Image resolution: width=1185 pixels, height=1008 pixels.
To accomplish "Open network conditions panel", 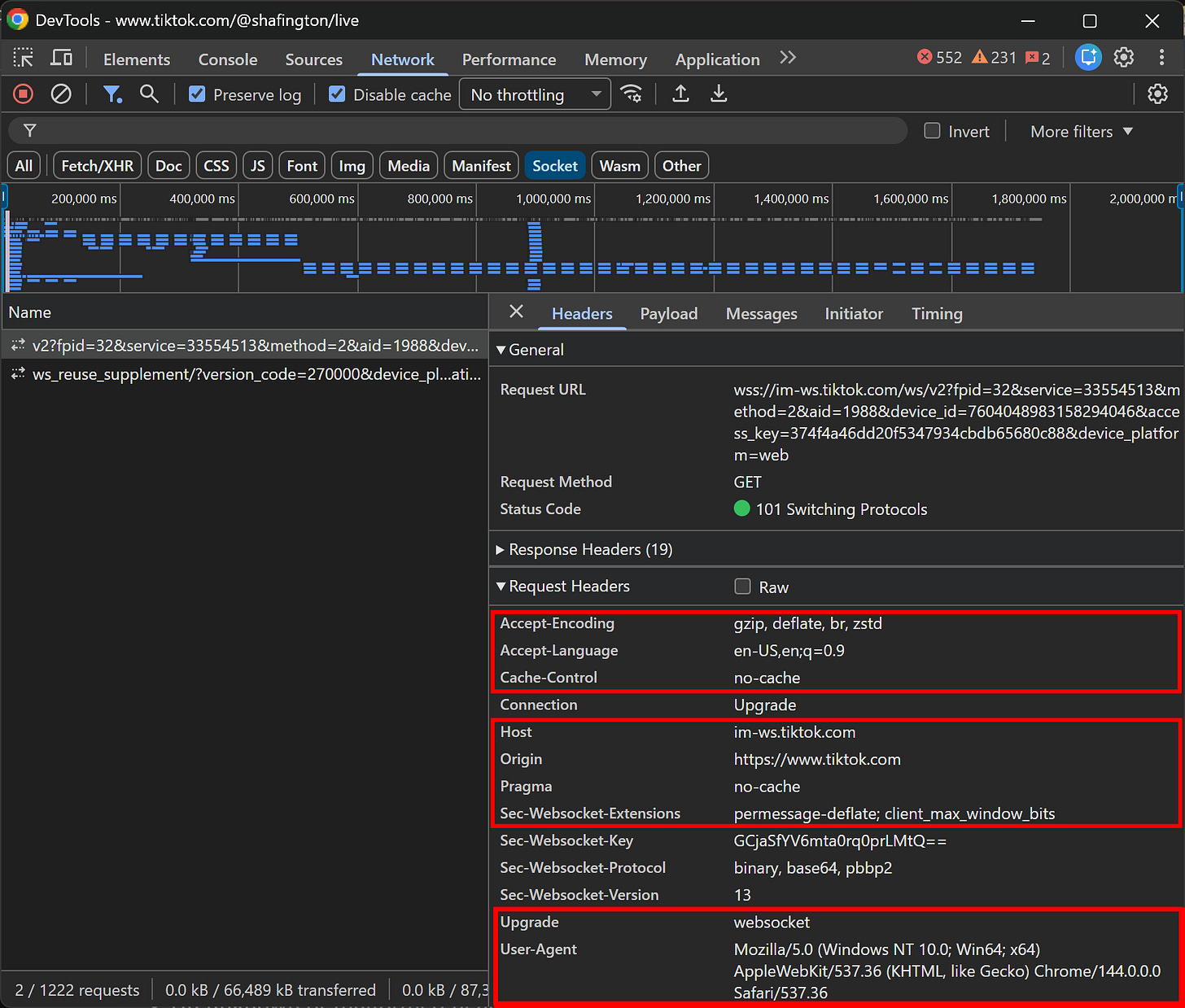I will coord(632,94).
